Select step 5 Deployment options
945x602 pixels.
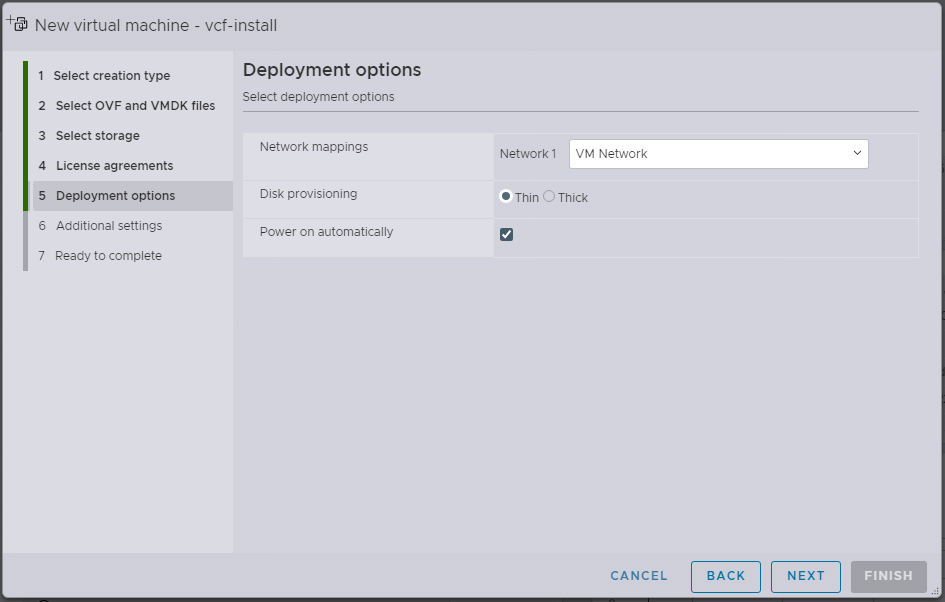coord(115,196)
